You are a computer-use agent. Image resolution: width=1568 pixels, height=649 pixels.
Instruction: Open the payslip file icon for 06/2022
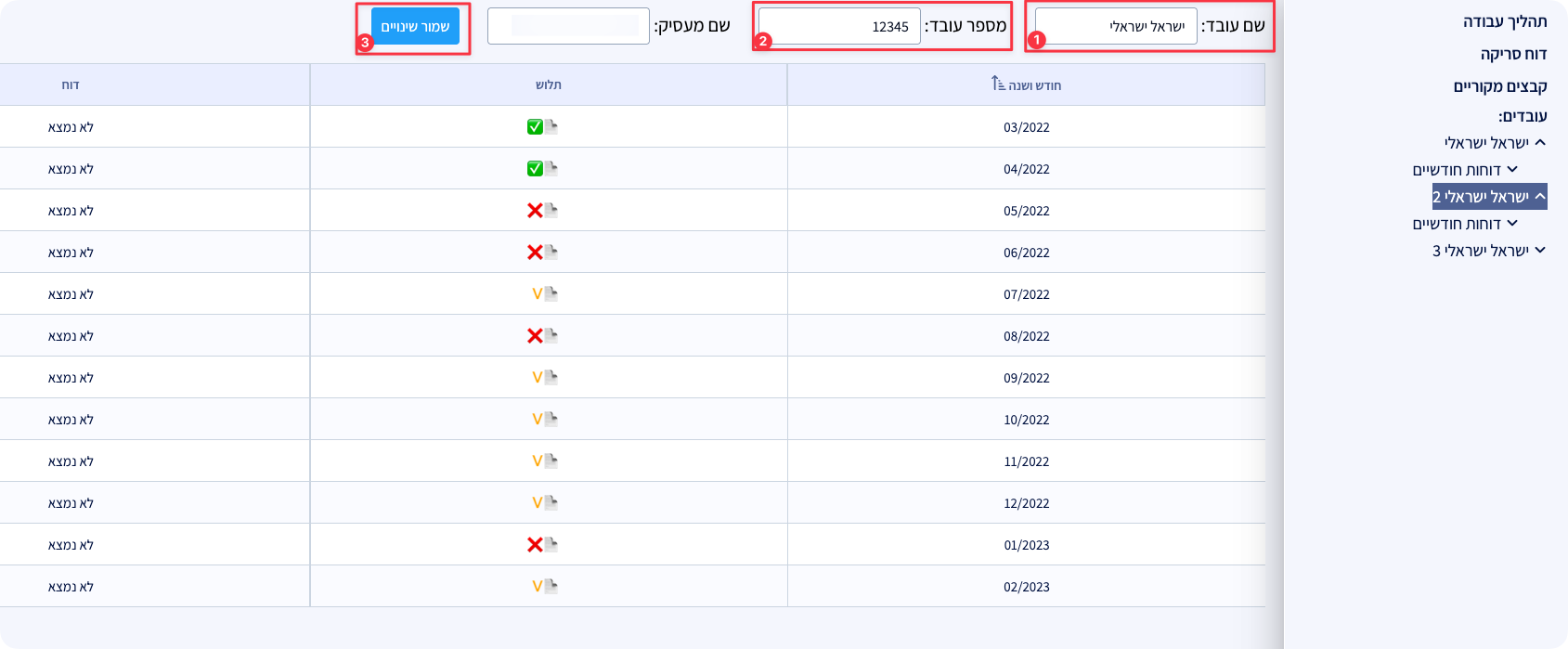pos(551,252)
